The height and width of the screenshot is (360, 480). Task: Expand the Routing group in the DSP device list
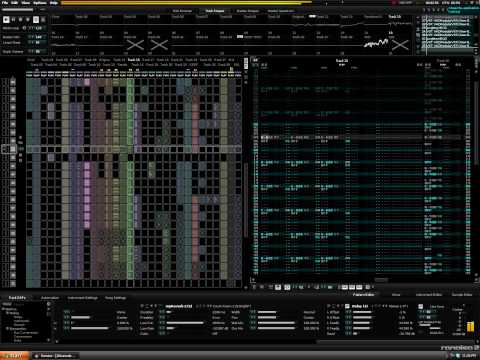click(x=7, y=313)
